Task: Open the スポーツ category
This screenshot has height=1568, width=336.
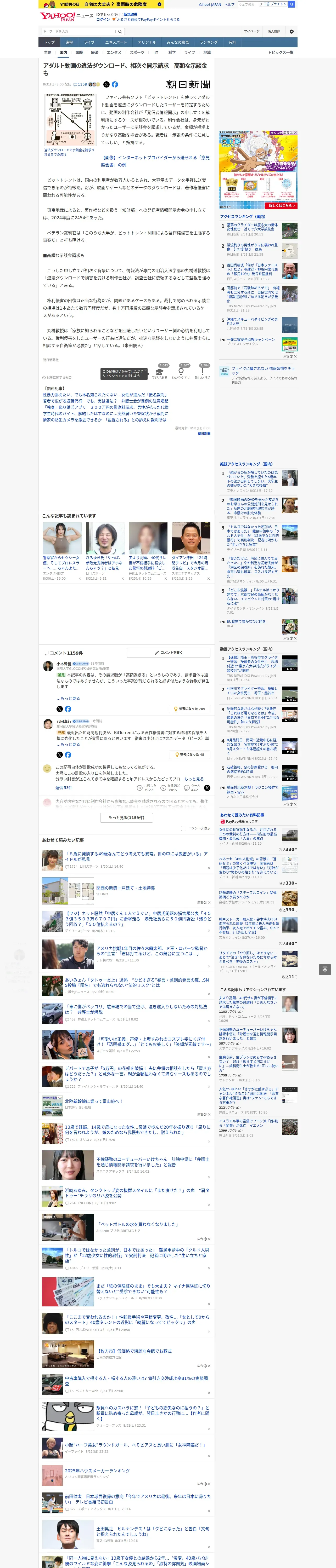Action: tap(137, 52)
